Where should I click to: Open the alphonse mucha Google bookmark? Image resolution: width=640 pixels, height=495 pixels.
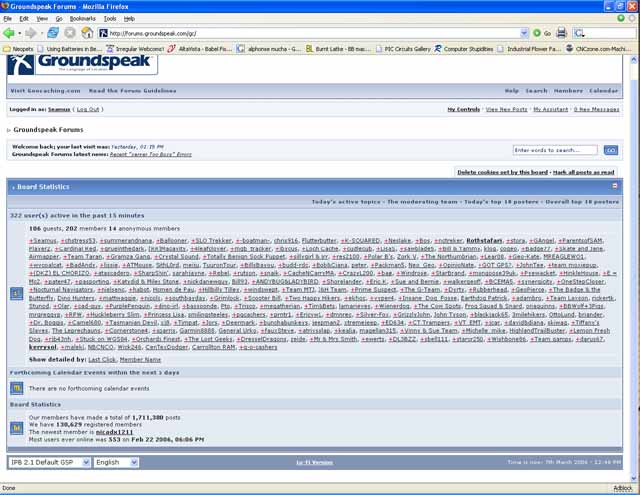(269, 49)
